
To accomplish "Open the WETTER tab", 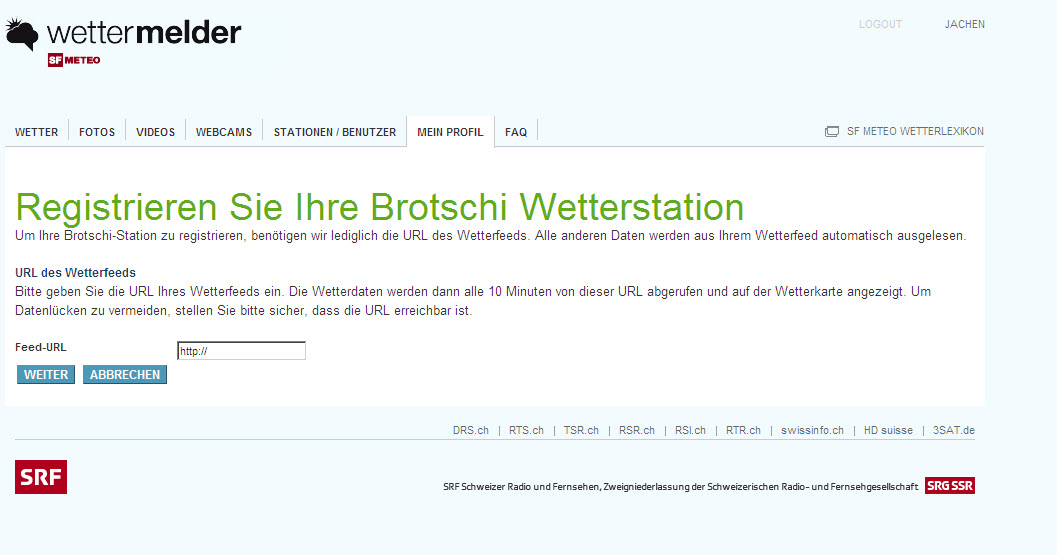I will tap(36, 132).
